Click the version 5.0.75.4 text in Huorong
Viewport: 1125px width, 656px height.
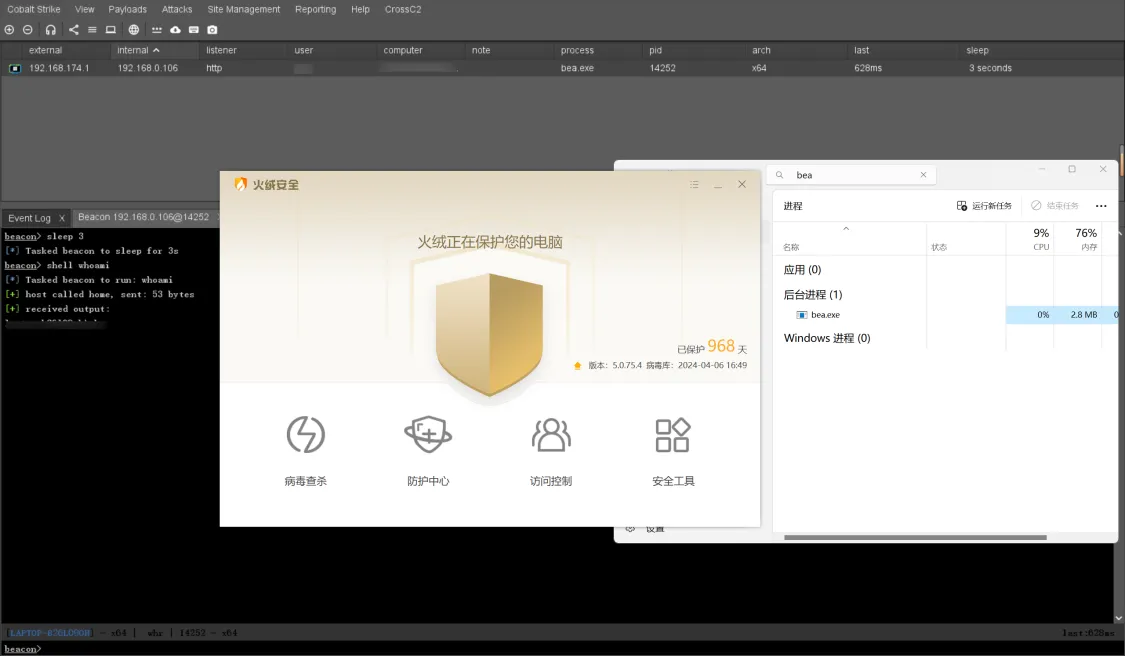click(615, 365)
